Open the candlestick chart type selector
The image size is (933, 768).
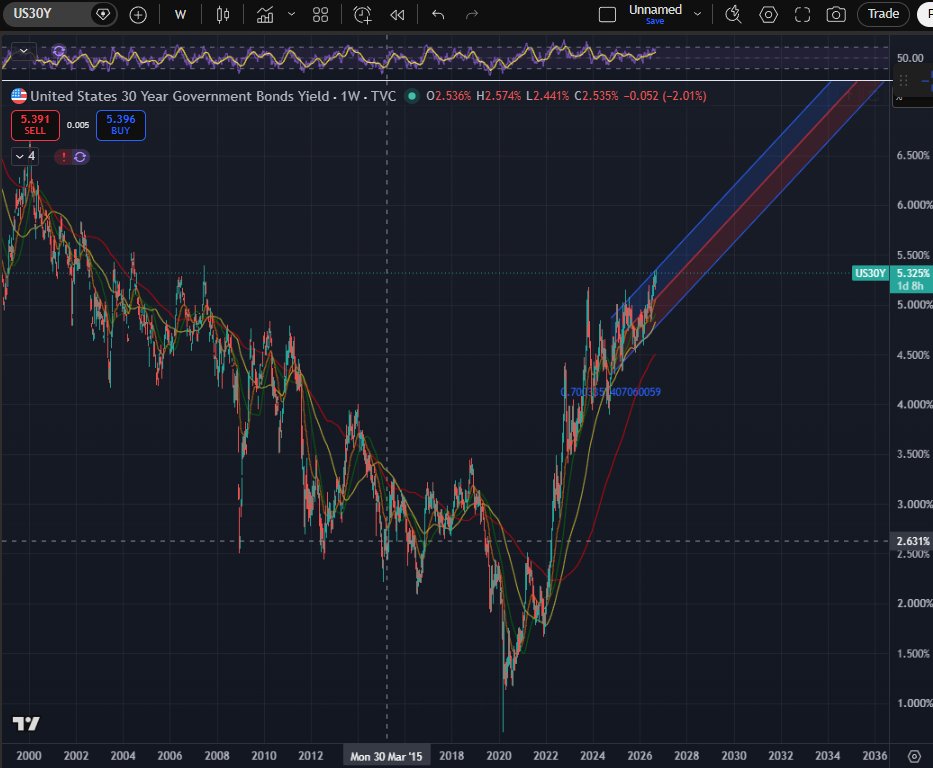[223, 15]
